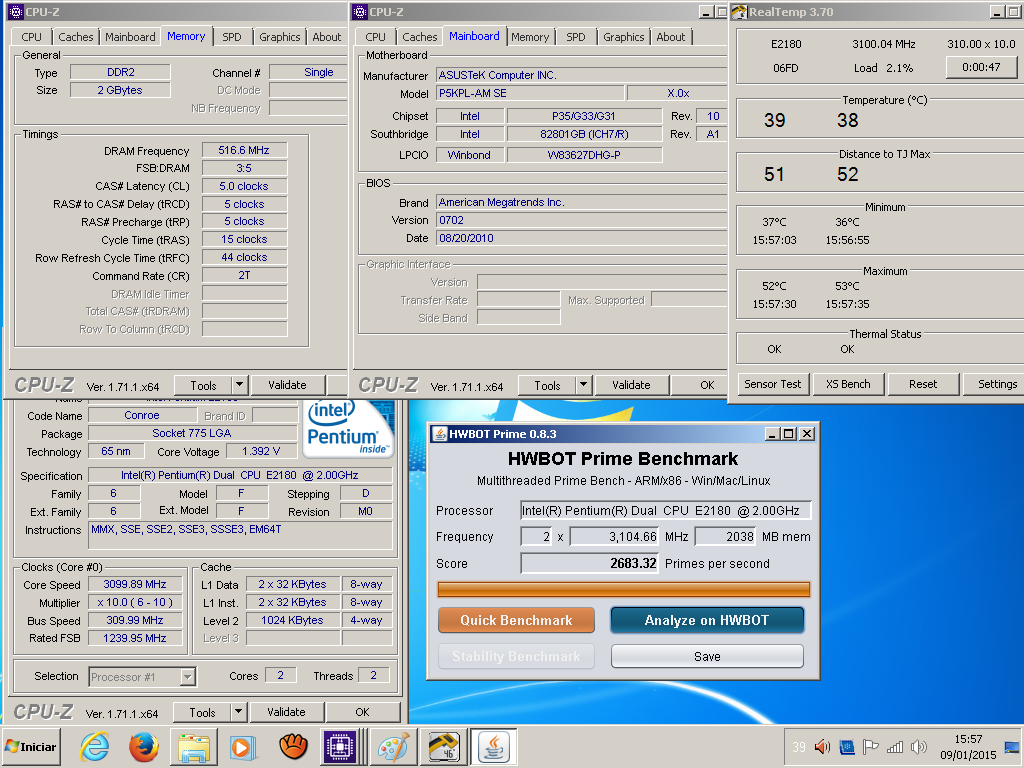Click Analyze on HWBOT button

[707, 620]
